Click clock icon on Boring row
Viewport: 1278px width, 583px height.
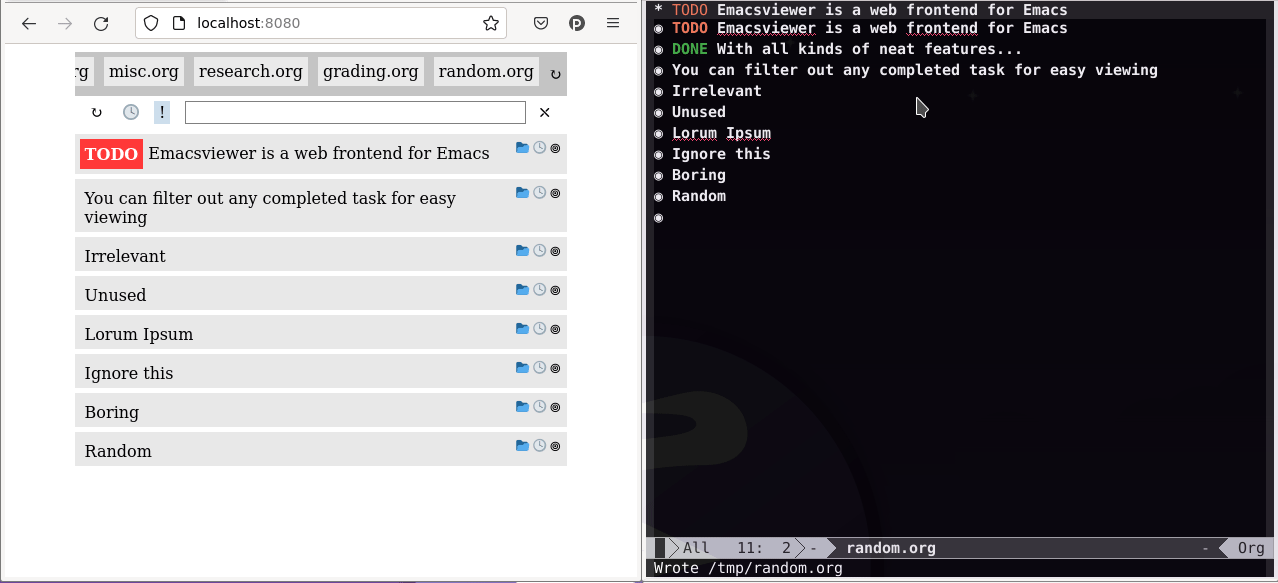pos(539,407)
